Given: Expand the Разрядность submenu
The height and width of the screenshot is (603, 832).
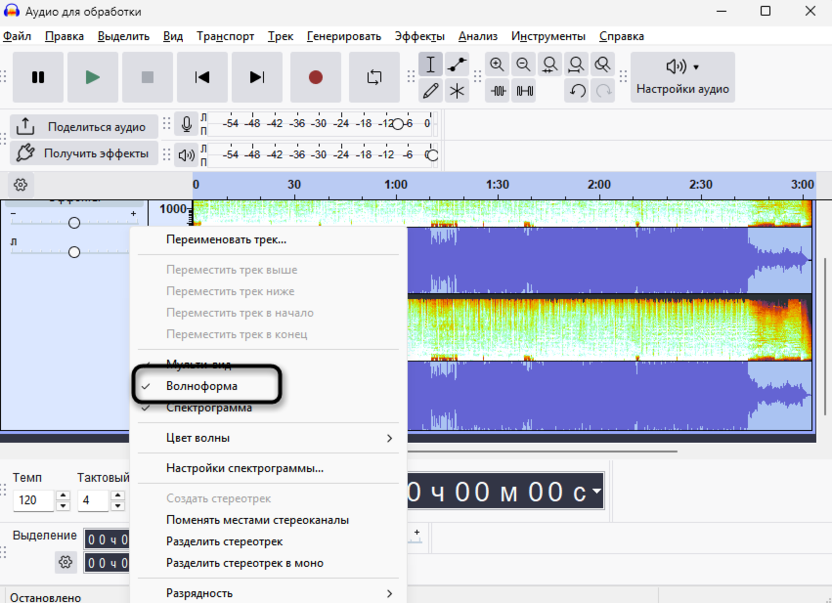Looking at the screenshot, I should tap(200, 592).
